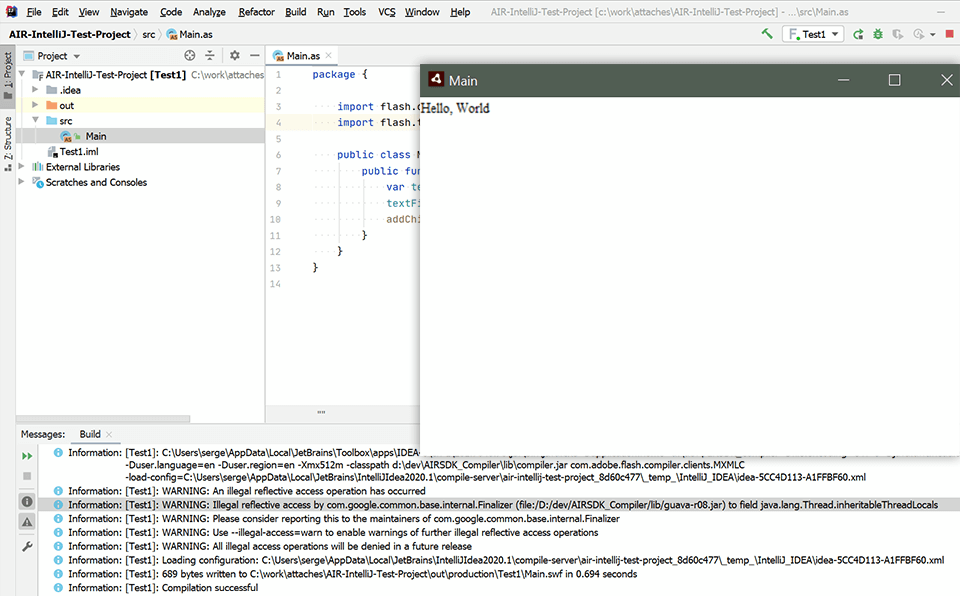Hide the Project tool window
Screen dimensions: 960x596
pyautogui.click(x=255, y=56)
